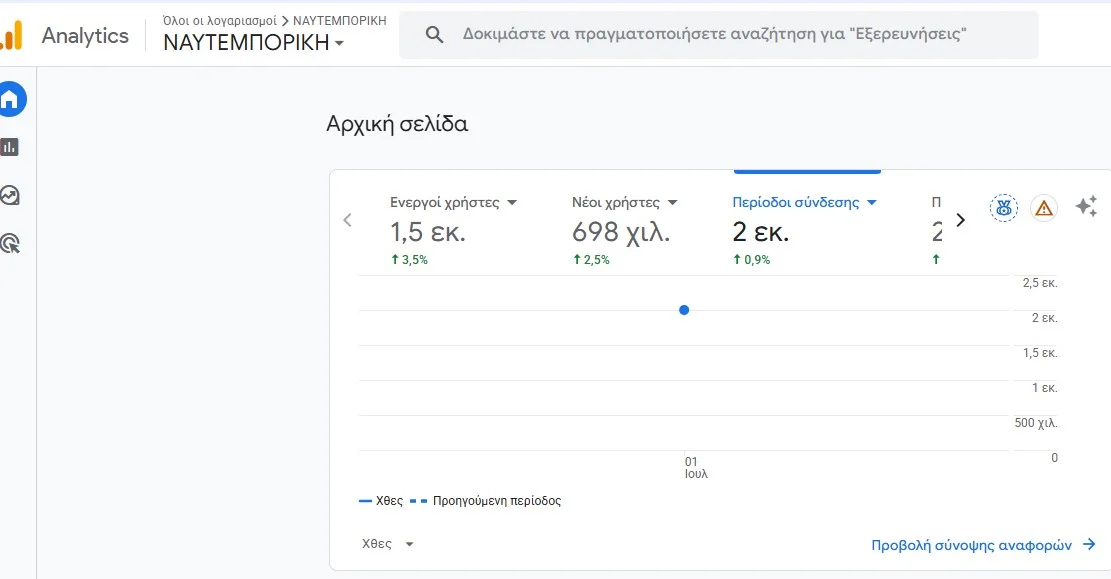Show previous metrics with left chevron
Image resolution: width=1111 pixels, height=579 pixels.
point(347,220)
